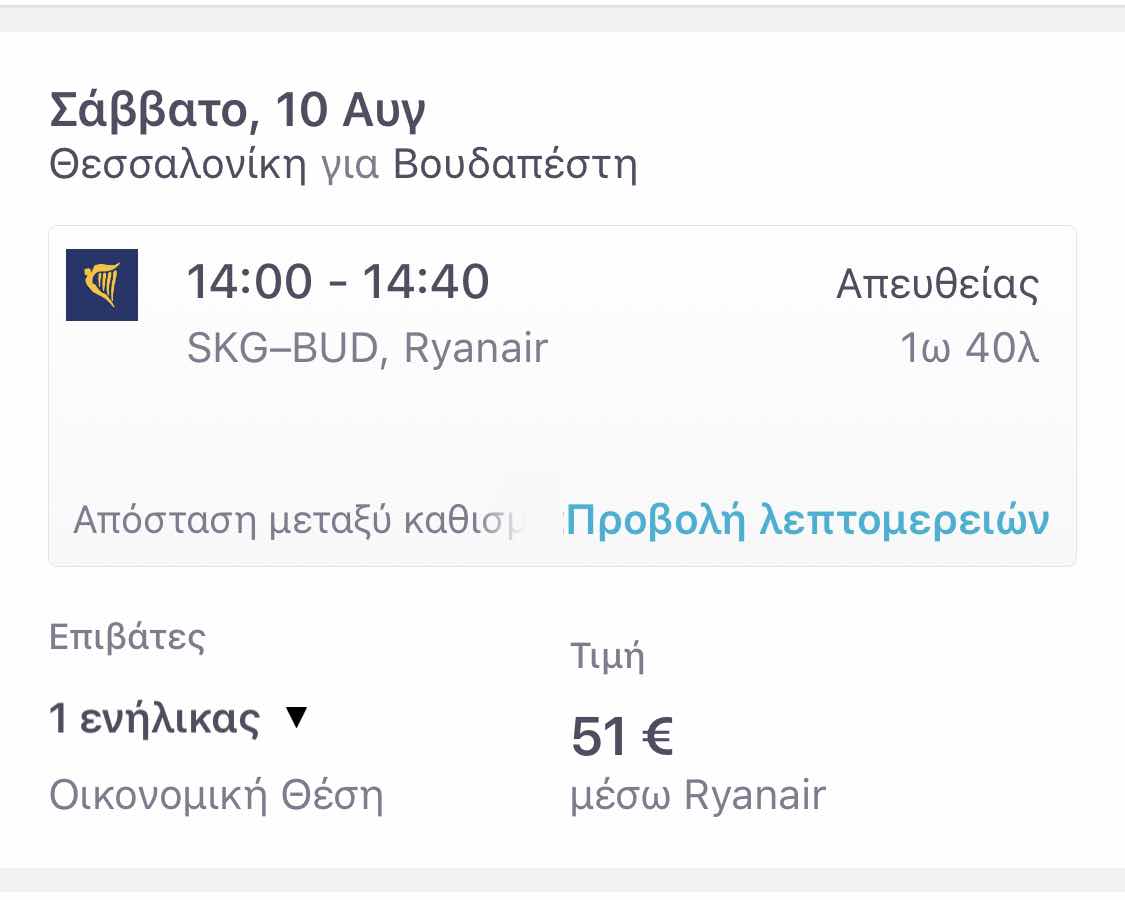Click the Επιβάτες label
Viewport: 1125px width, 900px height.
click(x=127, y=637)
